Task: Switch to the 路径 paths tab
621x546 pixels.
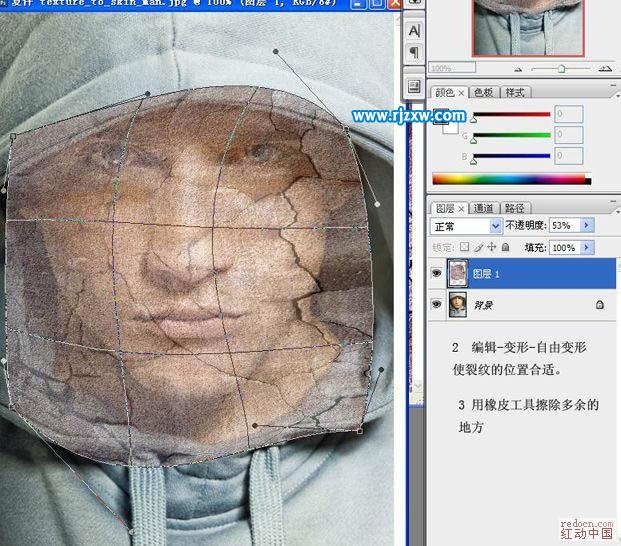Action: tap(515, 208)
